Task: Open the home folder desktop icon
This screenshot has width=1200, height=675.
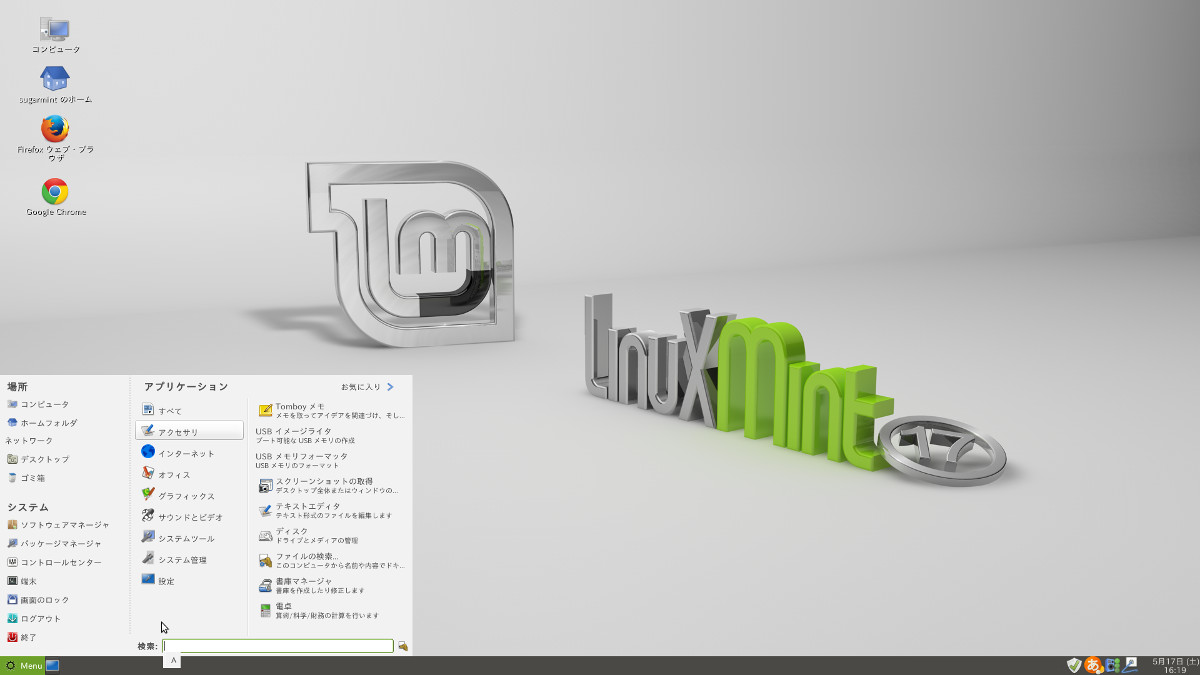Action: 55,85
